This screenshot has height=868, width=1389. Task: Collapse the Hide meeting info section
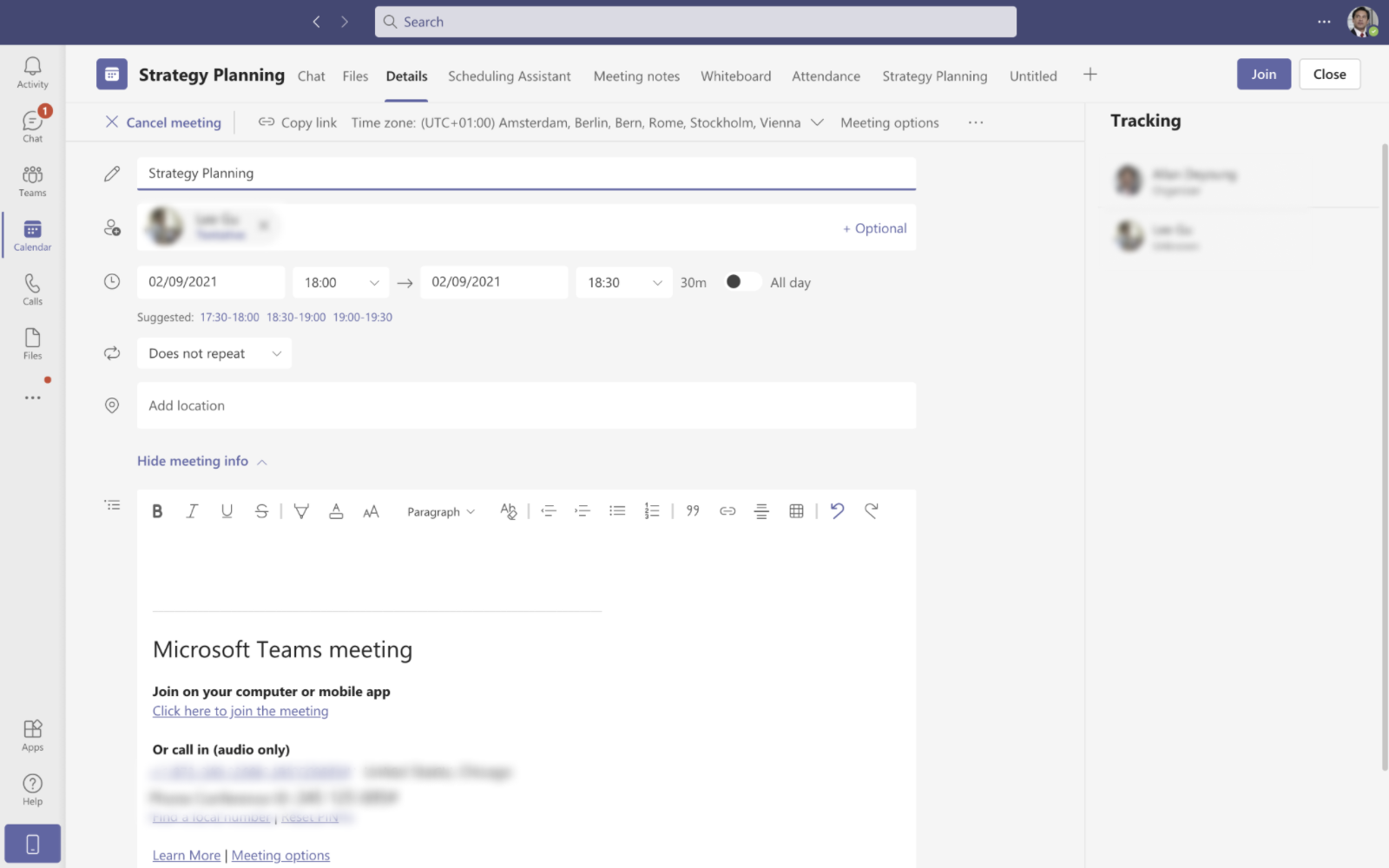[x=201, y=461]
